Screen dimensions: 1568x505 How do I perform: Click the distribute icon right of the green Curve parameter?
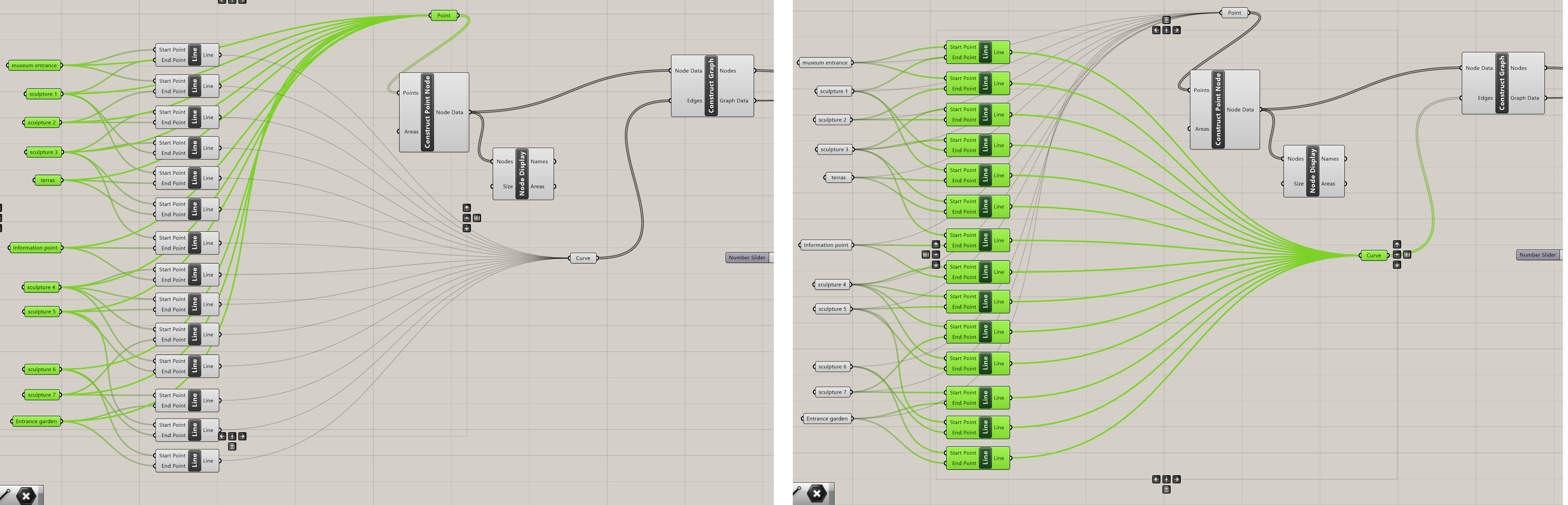[x=1407, y=254]
